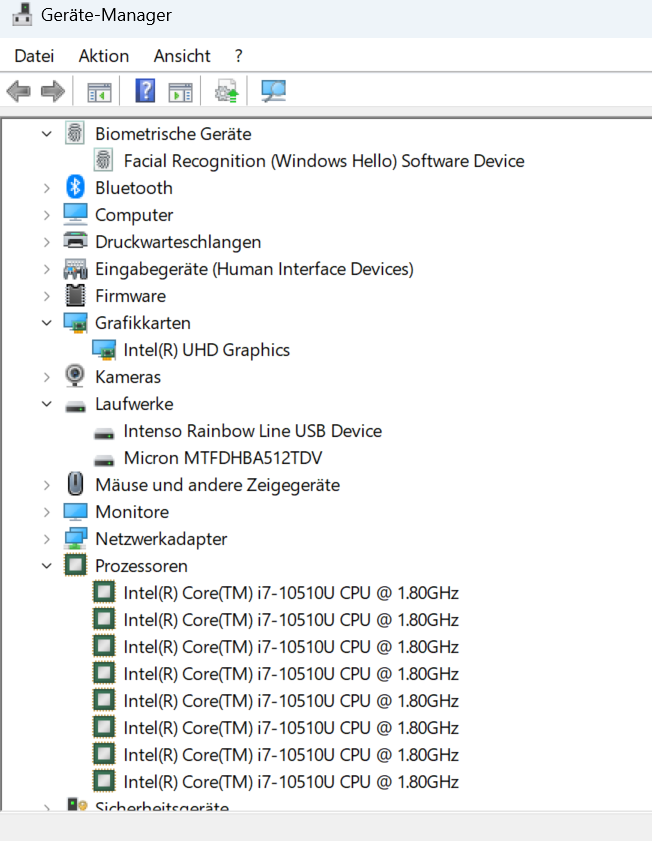Expand the Netzwerkadapter category
The image size is (652, 841).
47,539
